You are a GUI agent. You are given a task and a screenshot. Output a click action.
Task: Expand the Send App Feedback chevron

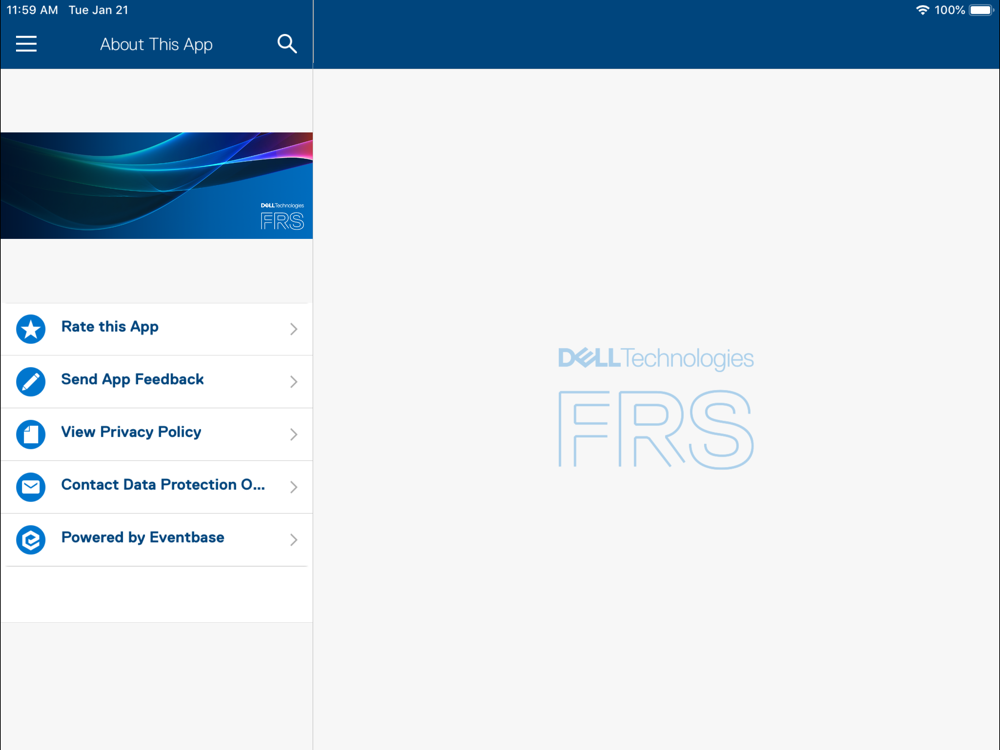(293, 382)
